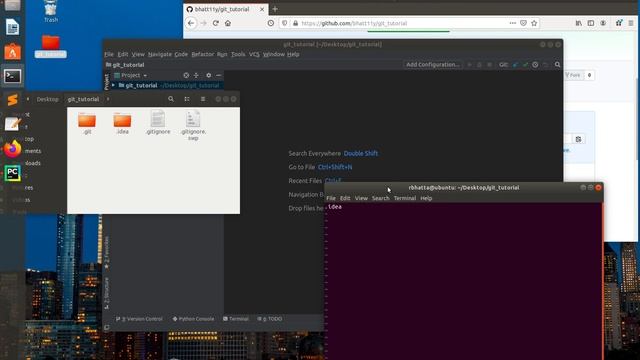Open Version Control tool window tab

click(x=139, y=319)
